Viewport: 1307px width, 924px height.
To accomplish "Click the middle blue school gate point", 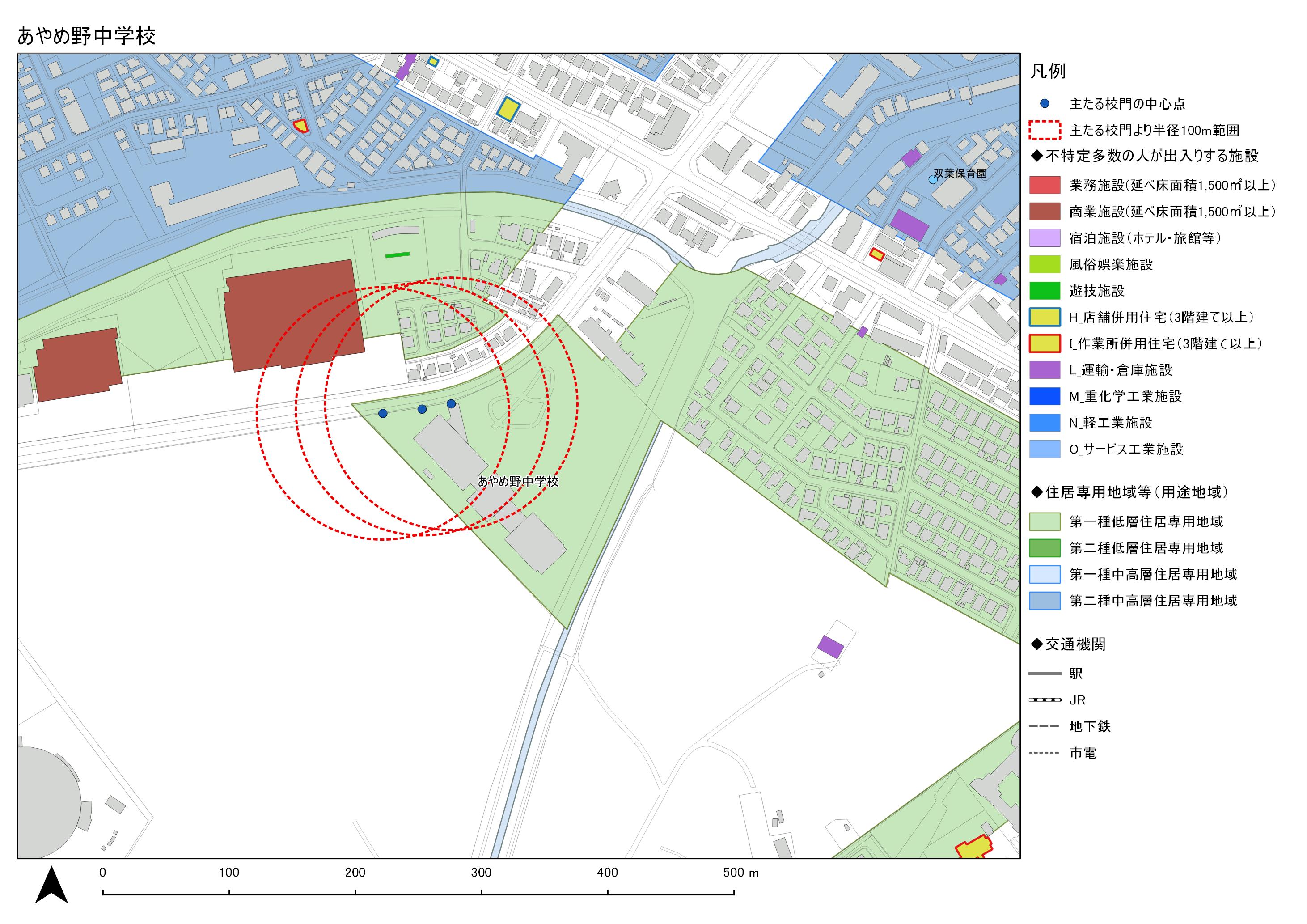I will pyautogui.click(x=422, y=409).
